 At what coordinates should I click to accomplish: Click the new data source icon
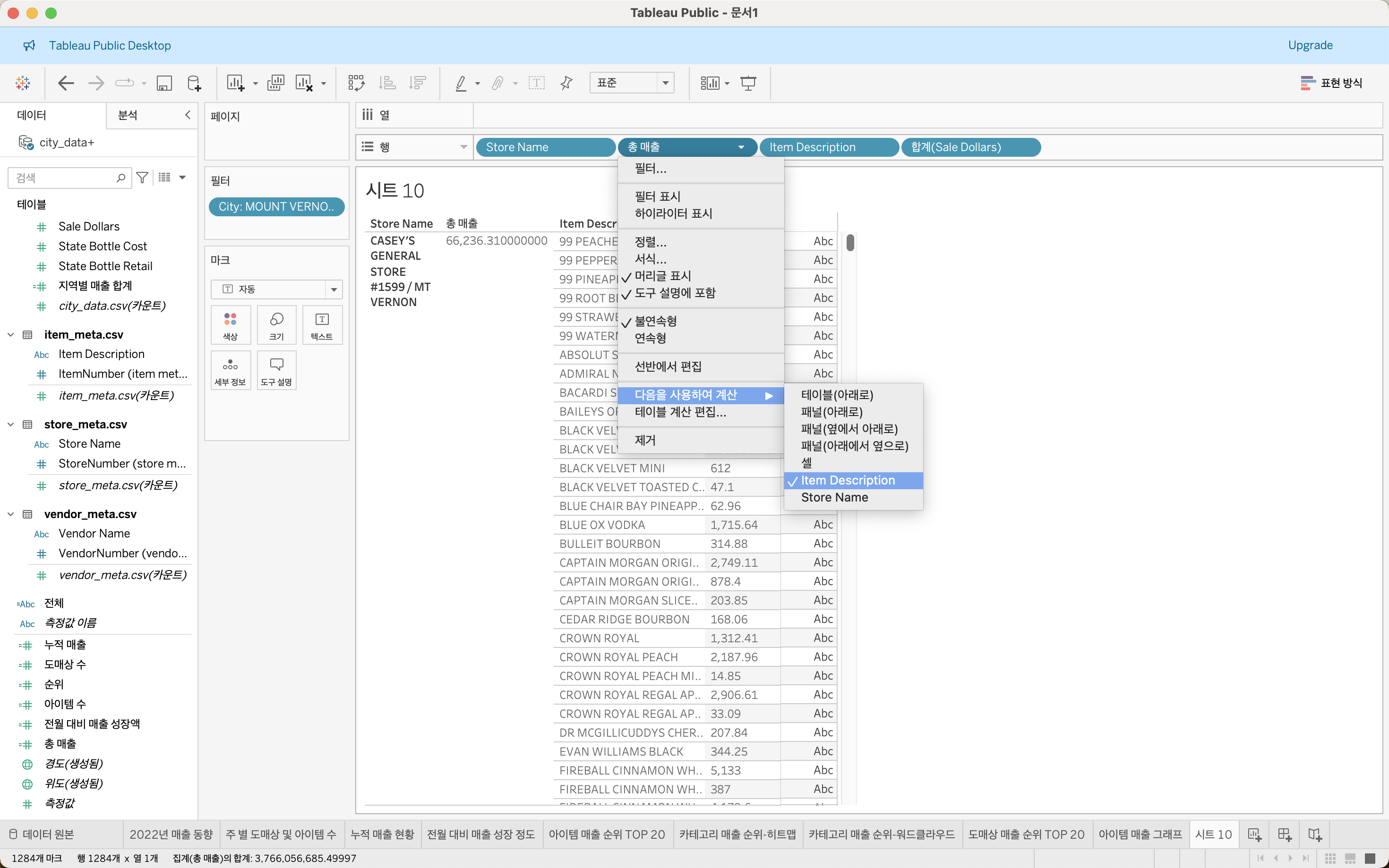[x=194, y=83]
